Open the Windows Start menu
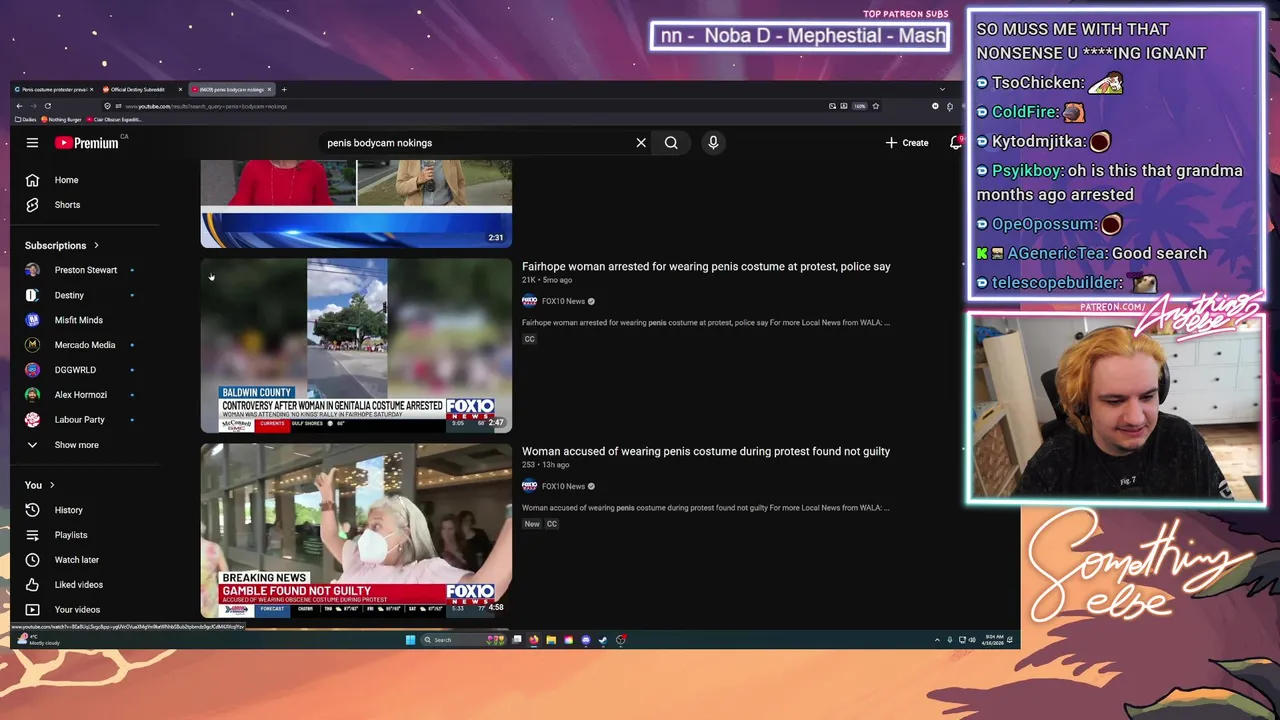The width and height of the screenshot is (1280, 720). [x=410, y=640]
